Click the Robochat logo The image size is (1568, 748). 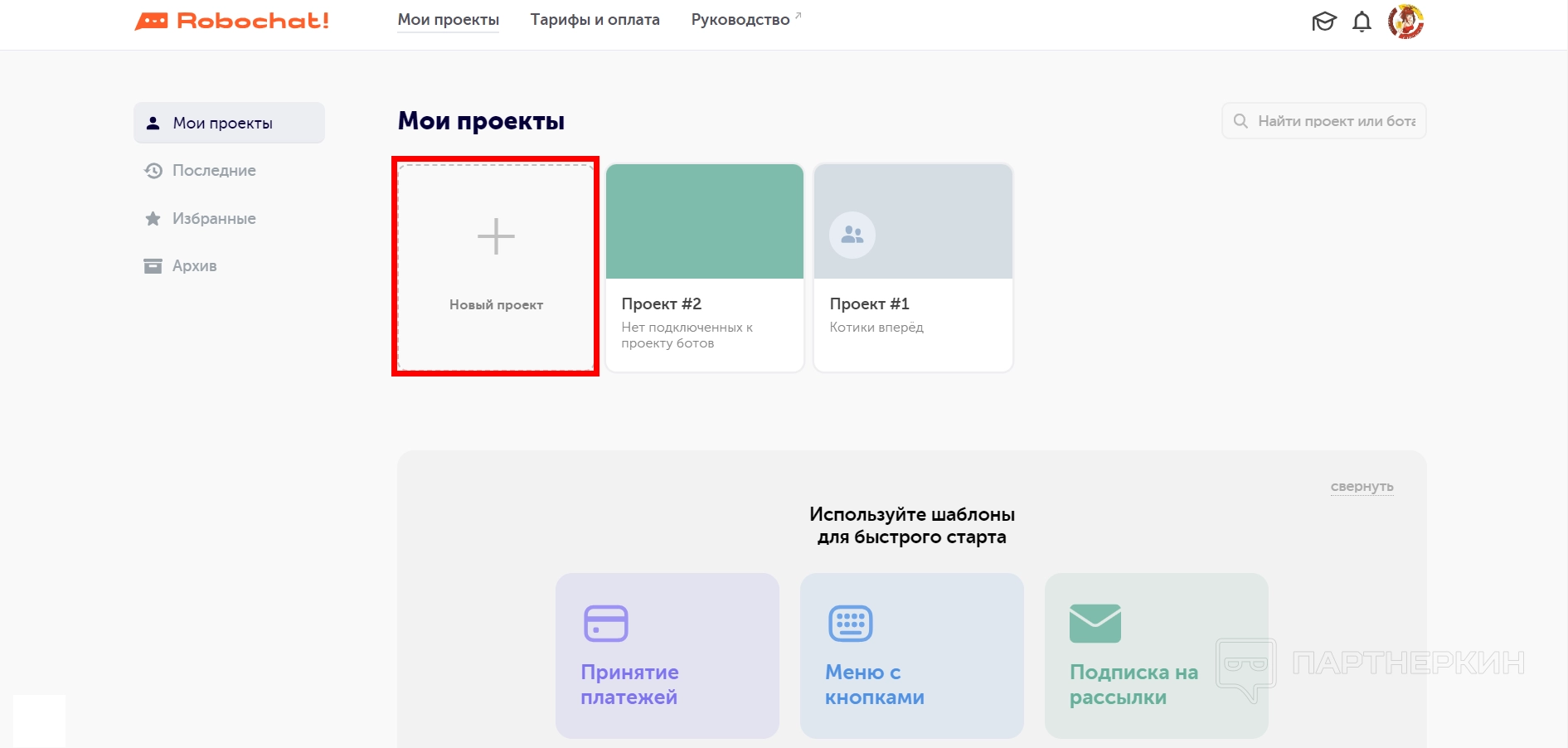coord(232,21)
